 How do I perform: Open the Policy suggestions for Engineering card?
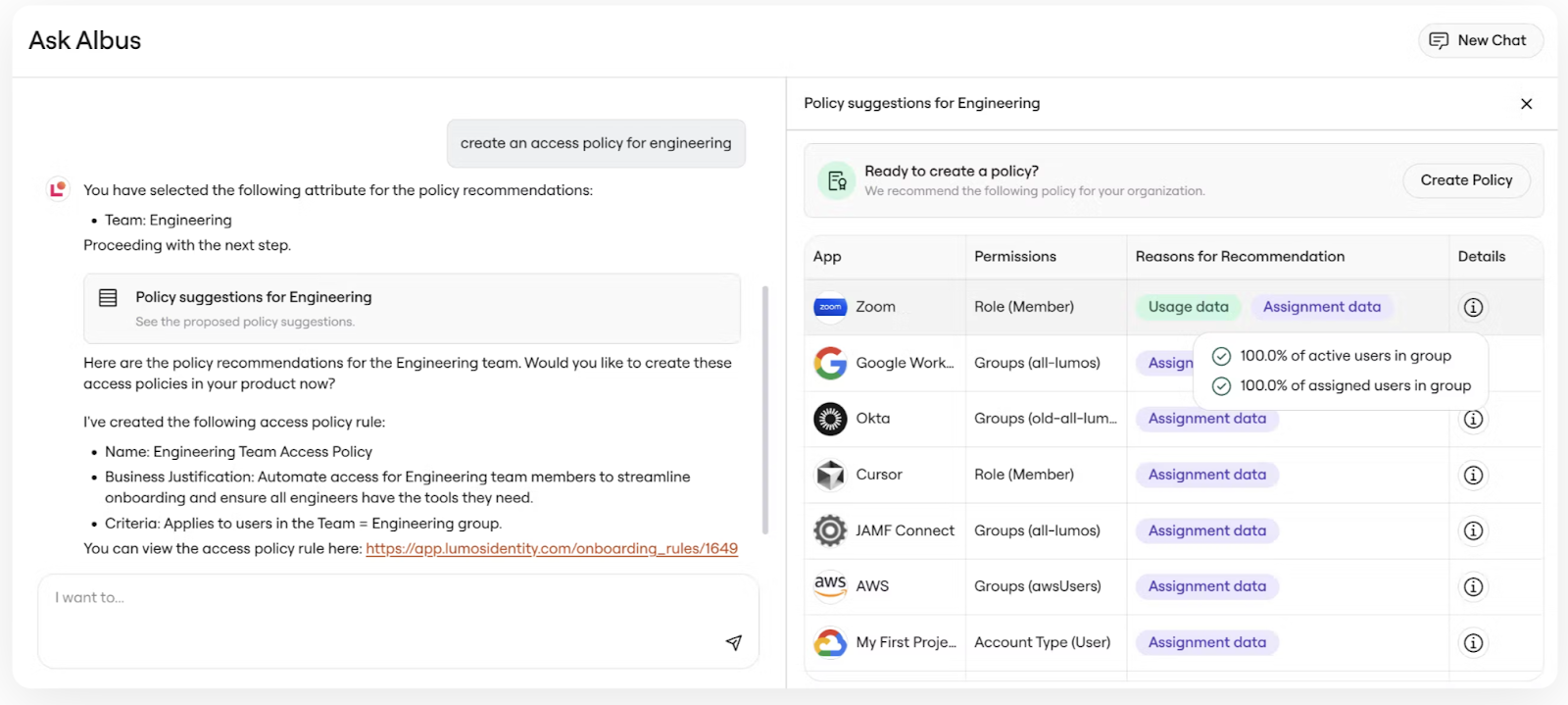(x=412, y=308)
